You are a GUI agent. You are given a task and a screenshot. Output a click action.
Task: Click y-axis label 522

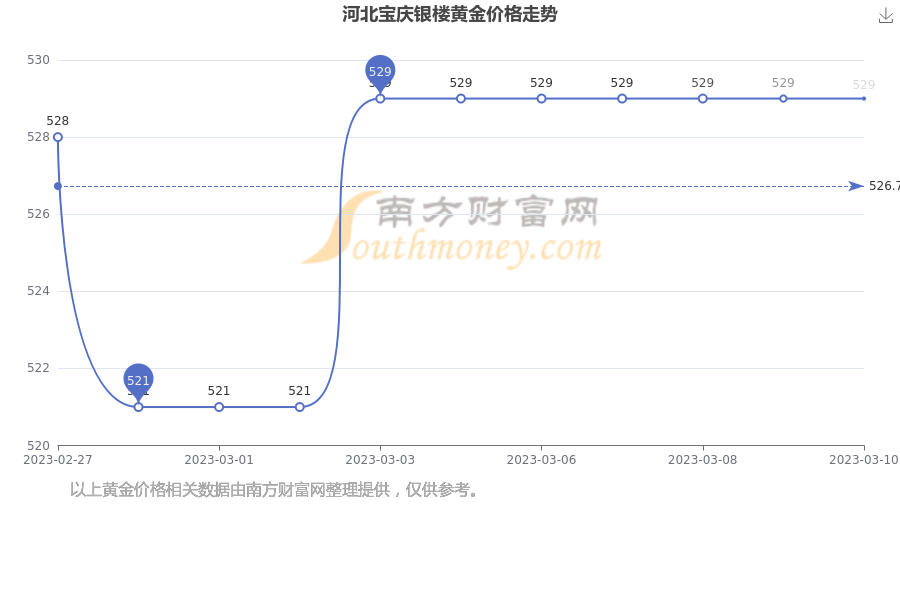click(38, 368)
